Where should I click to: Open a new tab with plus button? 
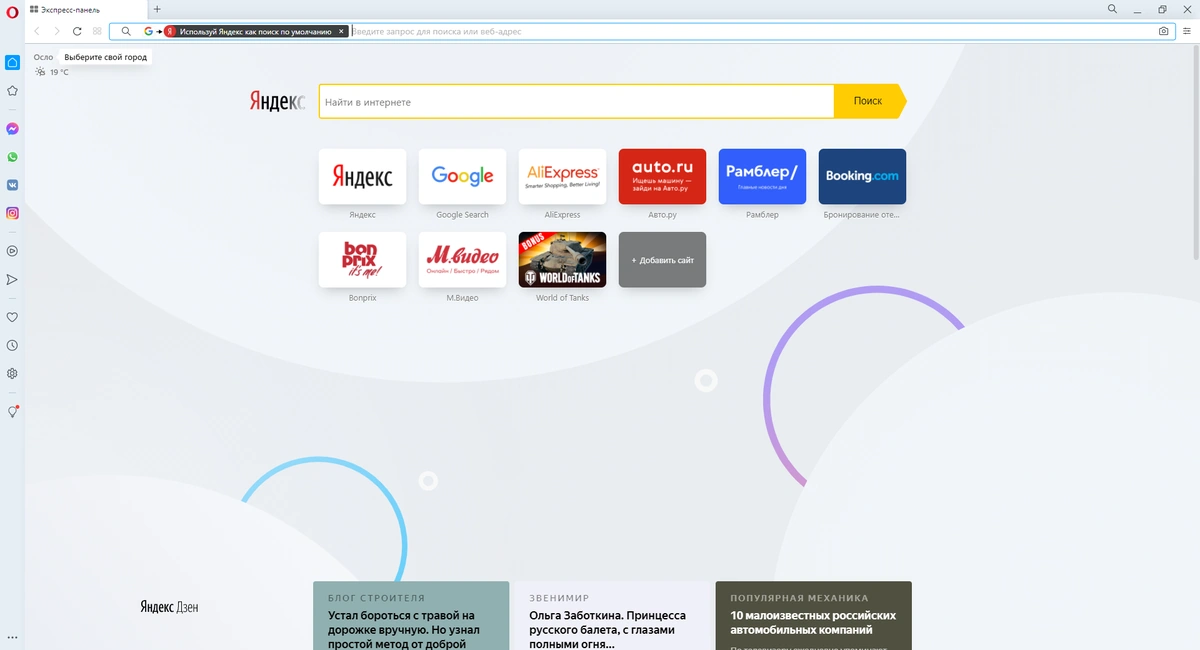pos(157,9)
